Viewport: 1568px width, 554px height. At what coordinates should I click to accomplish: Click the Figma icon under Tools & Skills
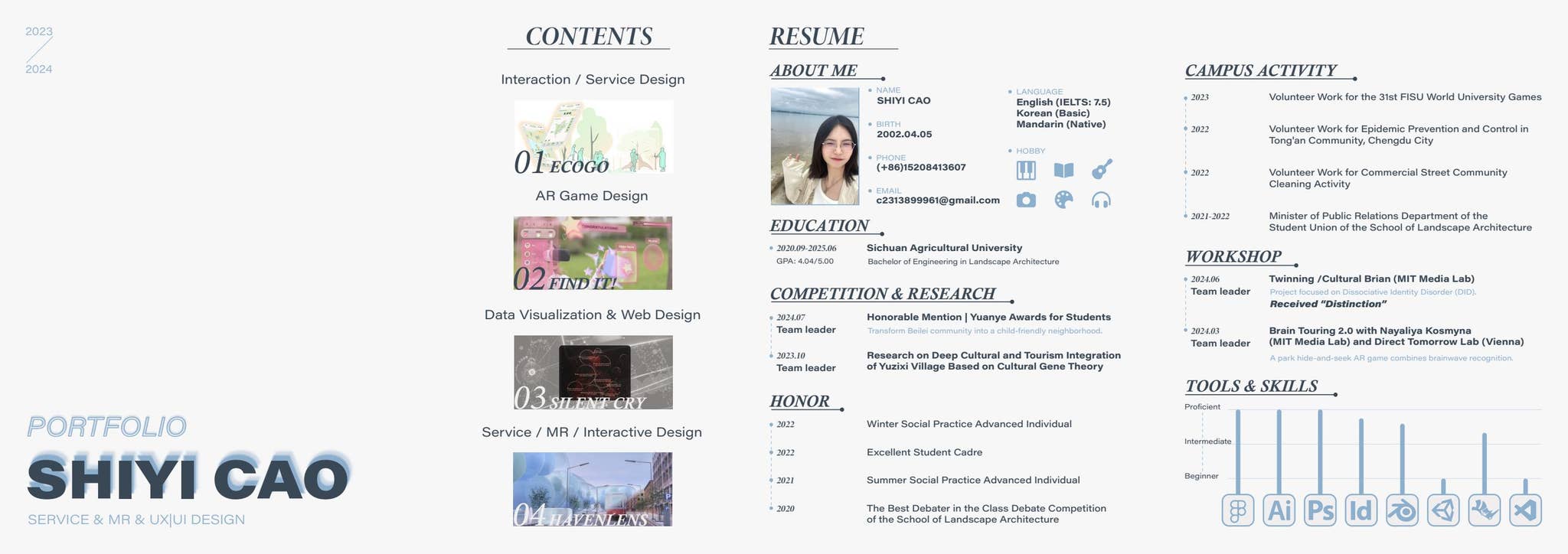[1238, 510]
